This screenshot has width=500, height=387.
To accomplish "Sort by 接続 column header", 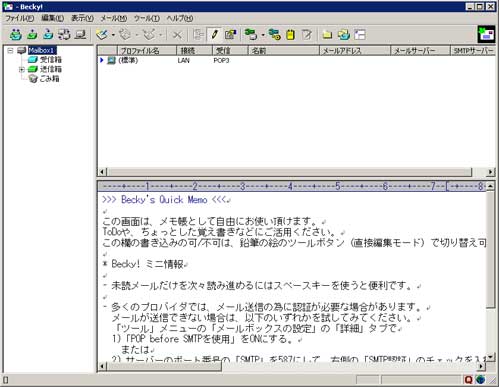I will click(194, 51).
